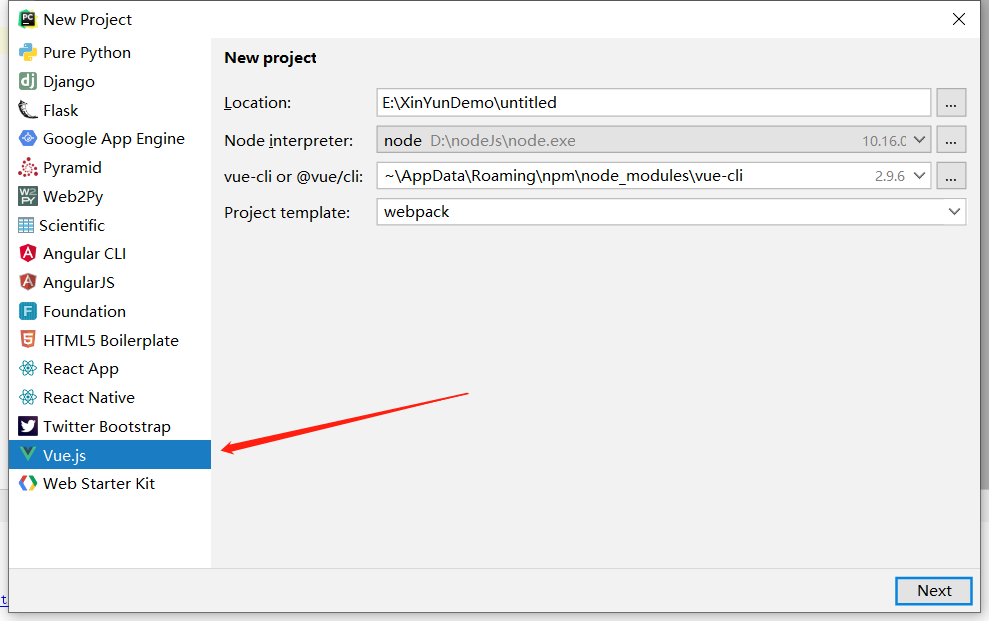Choose AngularJS from the project types
Image resolution: width=989 pixels, height=621 pixels.
(79, 283)
